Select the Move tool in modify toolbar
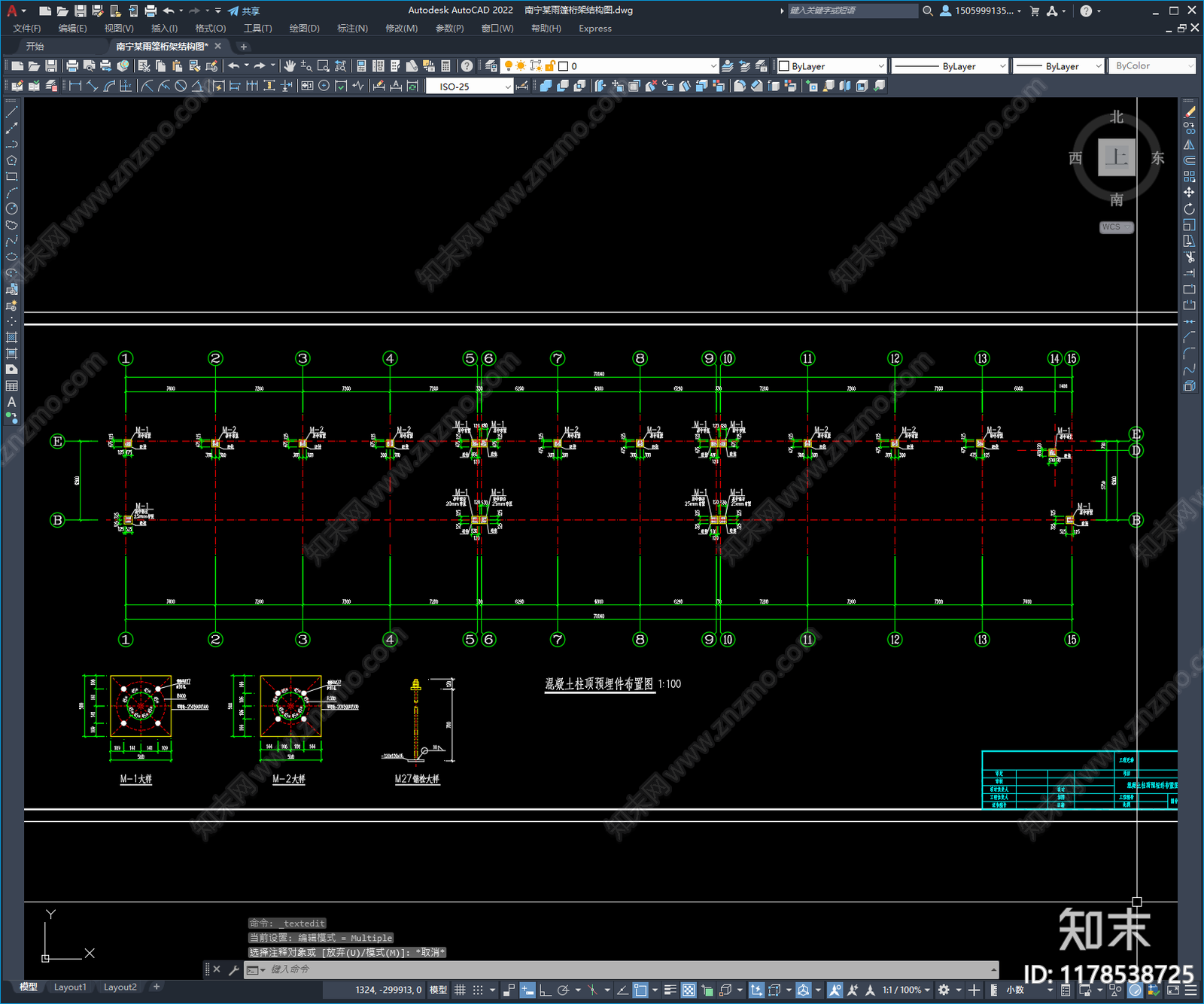 (1189, 193)
